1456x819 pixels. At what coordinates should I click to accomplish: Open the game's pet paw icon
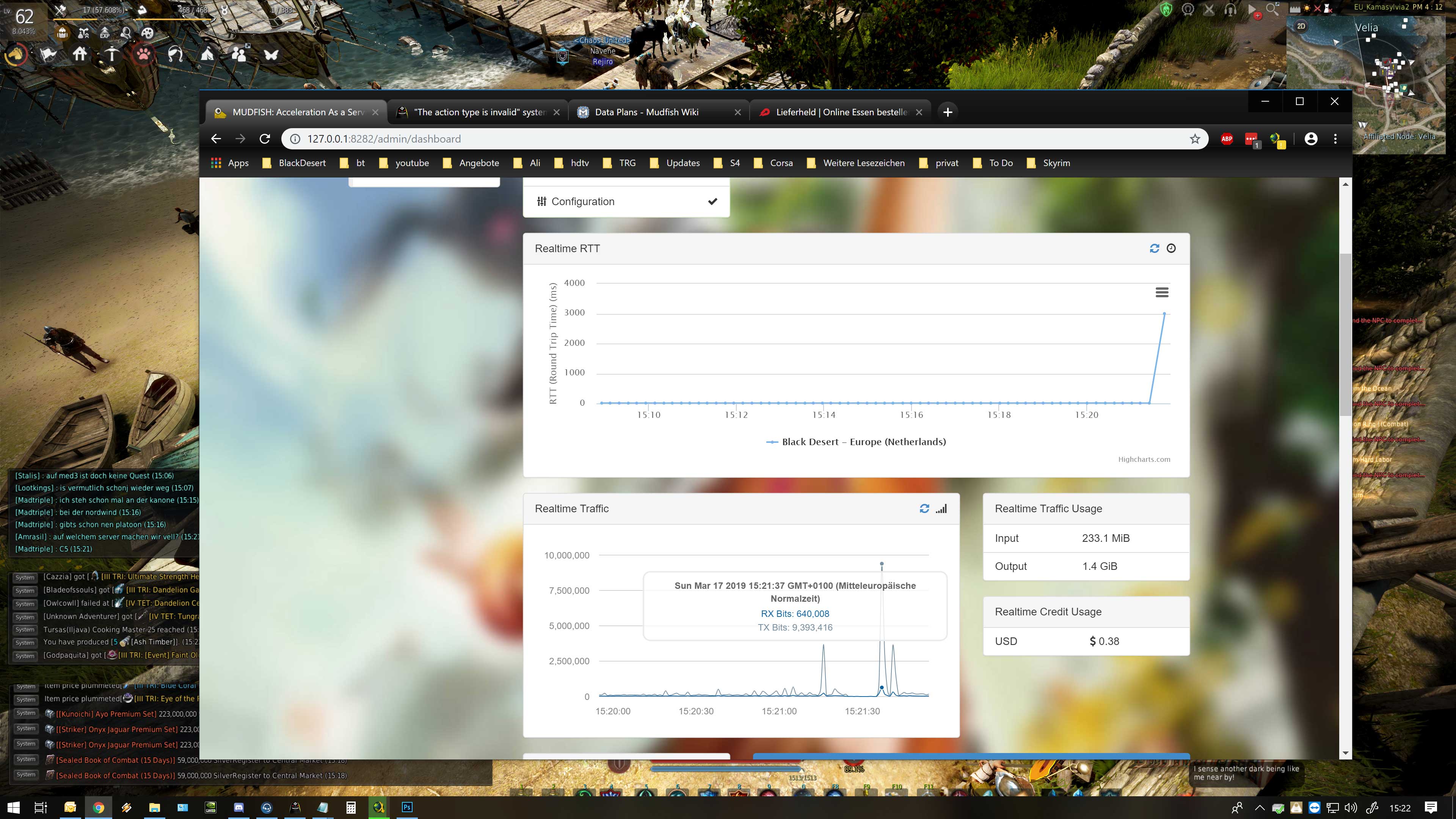[144, 54]
